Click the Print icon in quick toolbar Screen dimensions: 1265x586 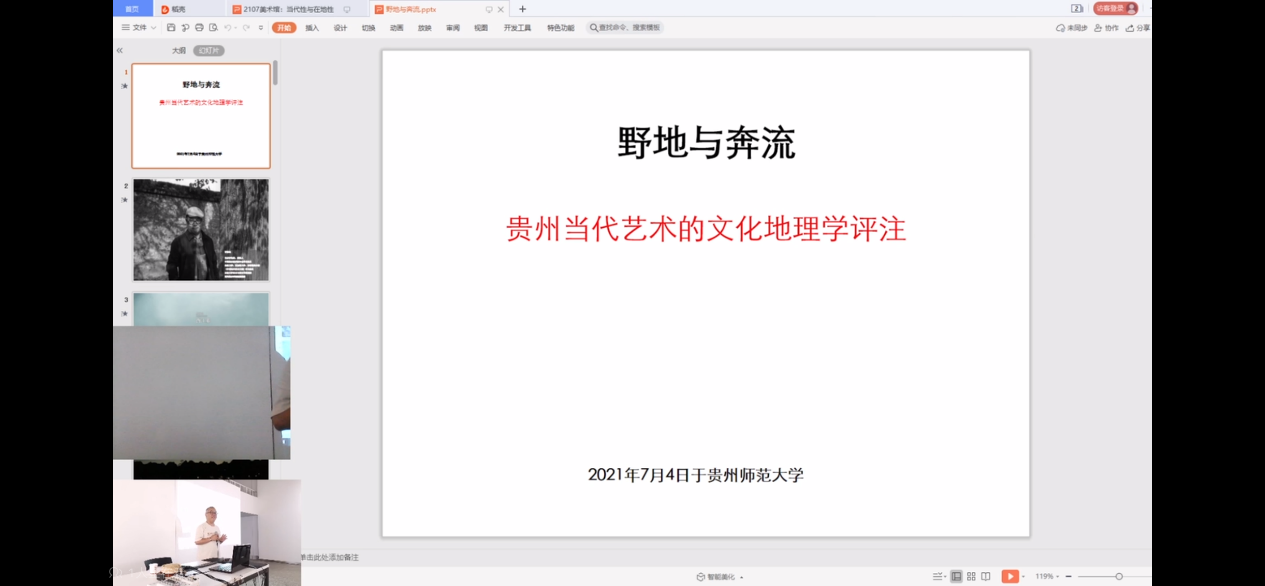199,28
